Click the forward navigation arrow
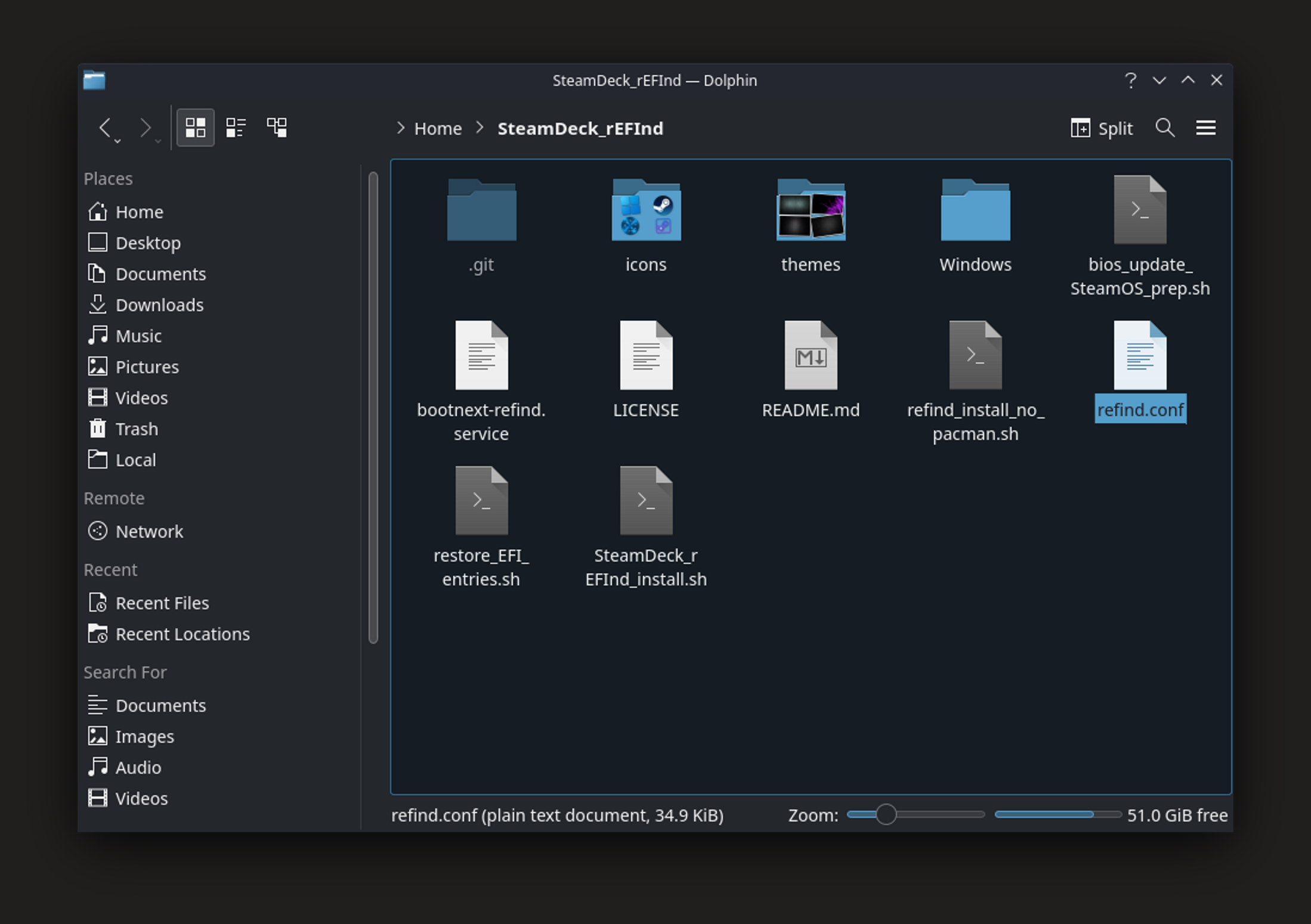 pos(145,128)
